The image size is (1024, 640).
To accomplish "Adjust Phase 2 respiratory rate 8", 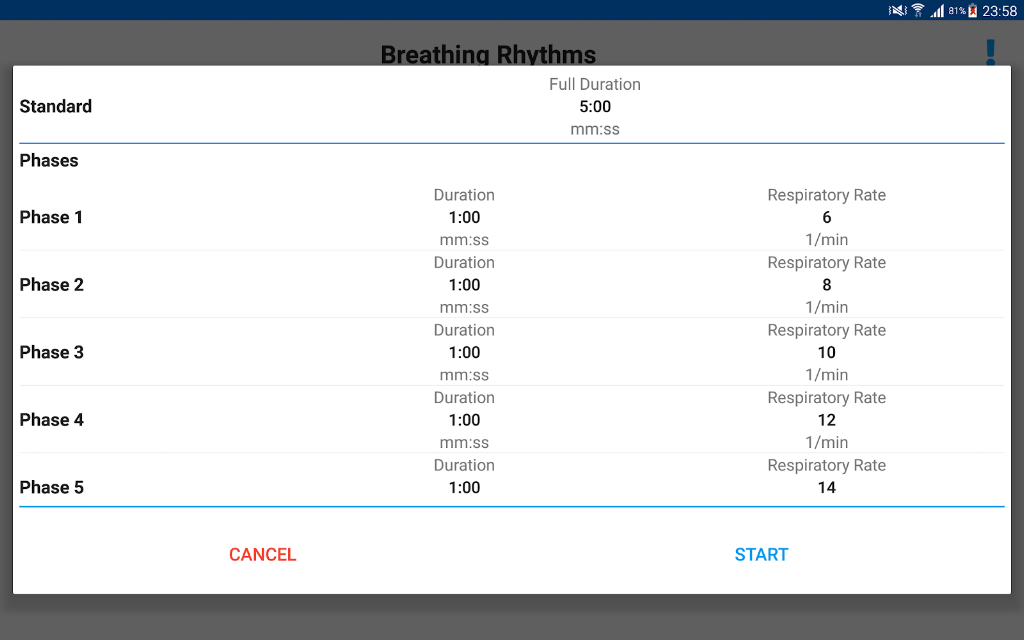I will point(827,285).
